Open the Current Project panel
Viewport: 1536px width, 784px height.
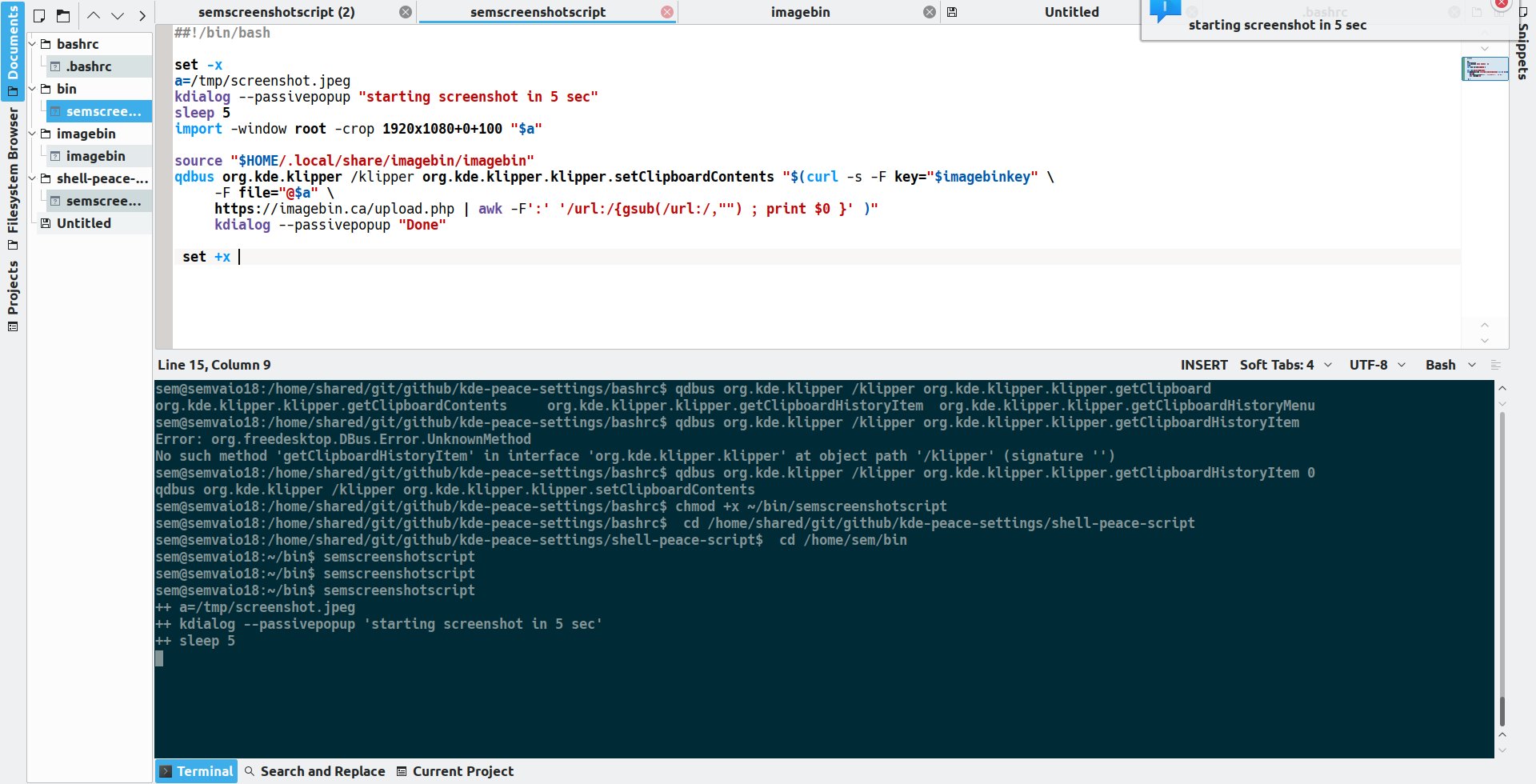click(x=455, y=771)
